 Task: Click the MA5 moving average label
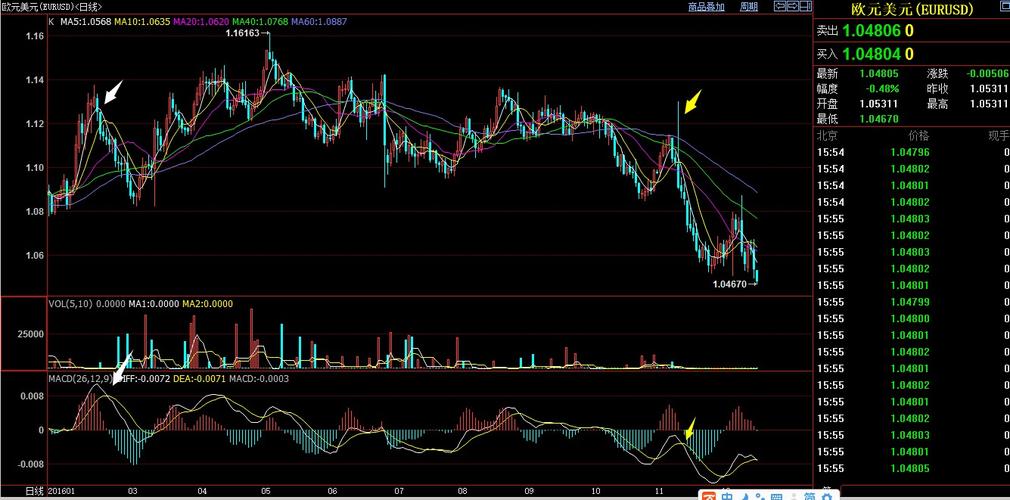tap(84, 21)
